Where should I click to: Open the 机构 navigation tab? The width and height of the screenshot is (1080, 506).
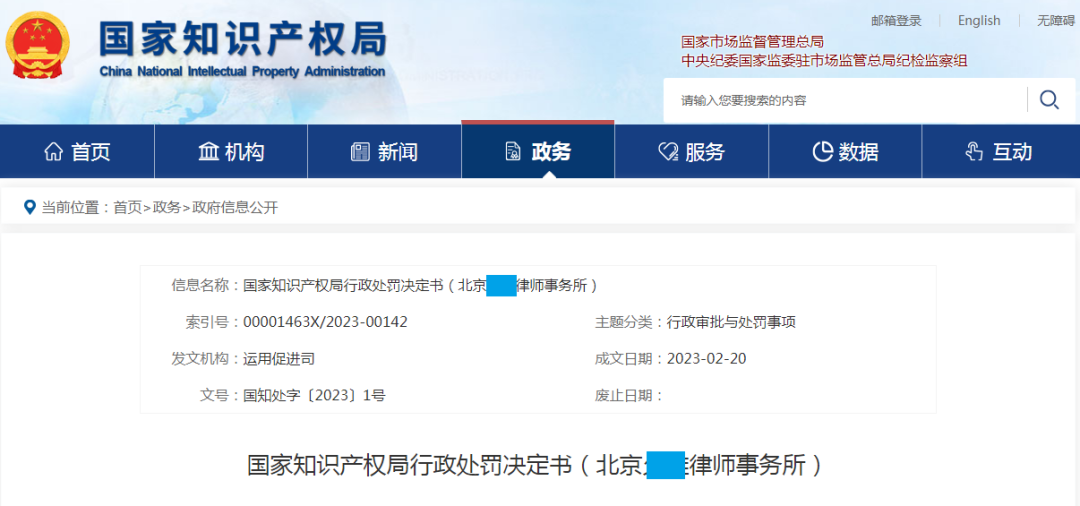click(231, 151)
